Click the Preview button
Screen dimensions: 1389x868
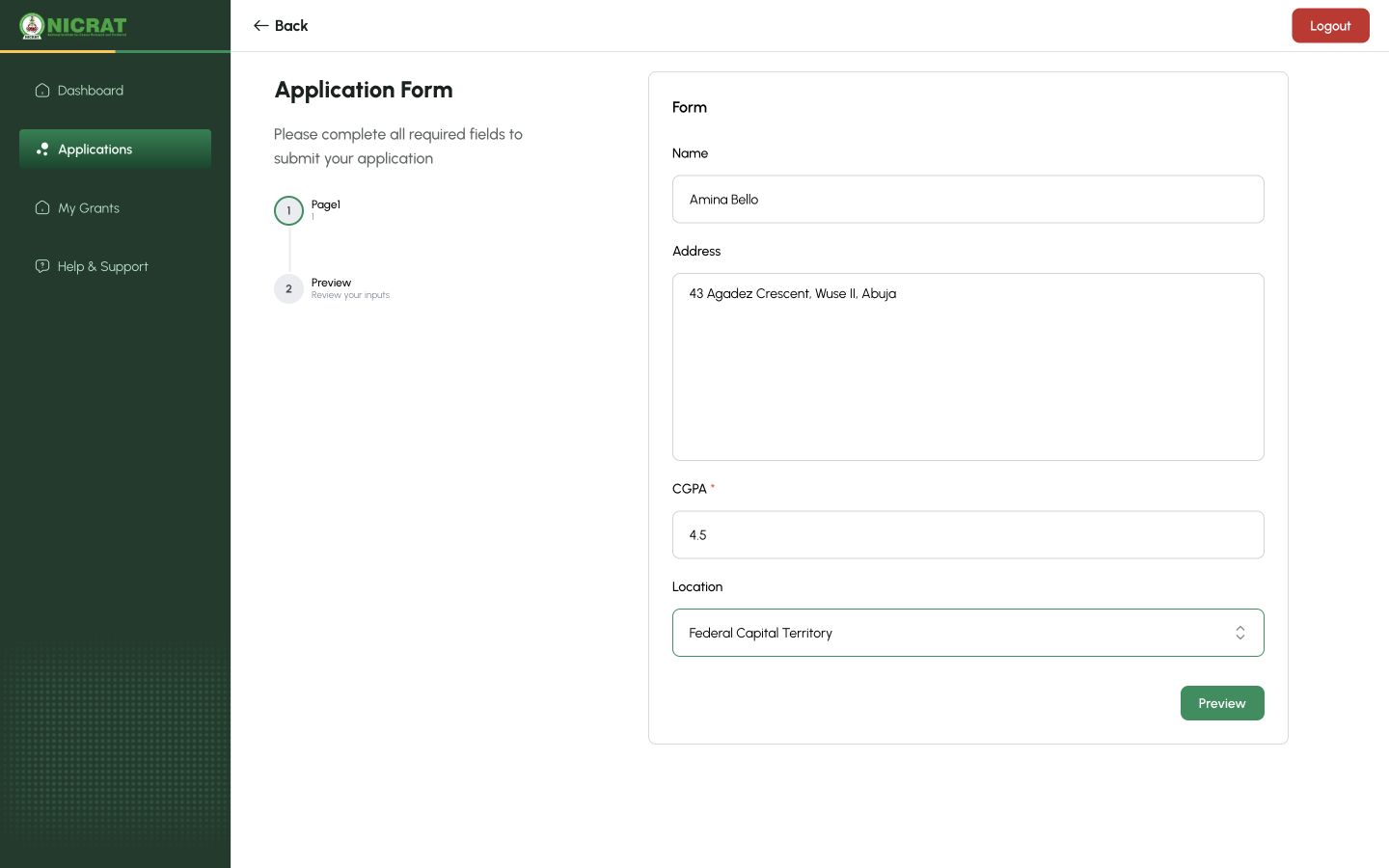tap(1222, 703)
